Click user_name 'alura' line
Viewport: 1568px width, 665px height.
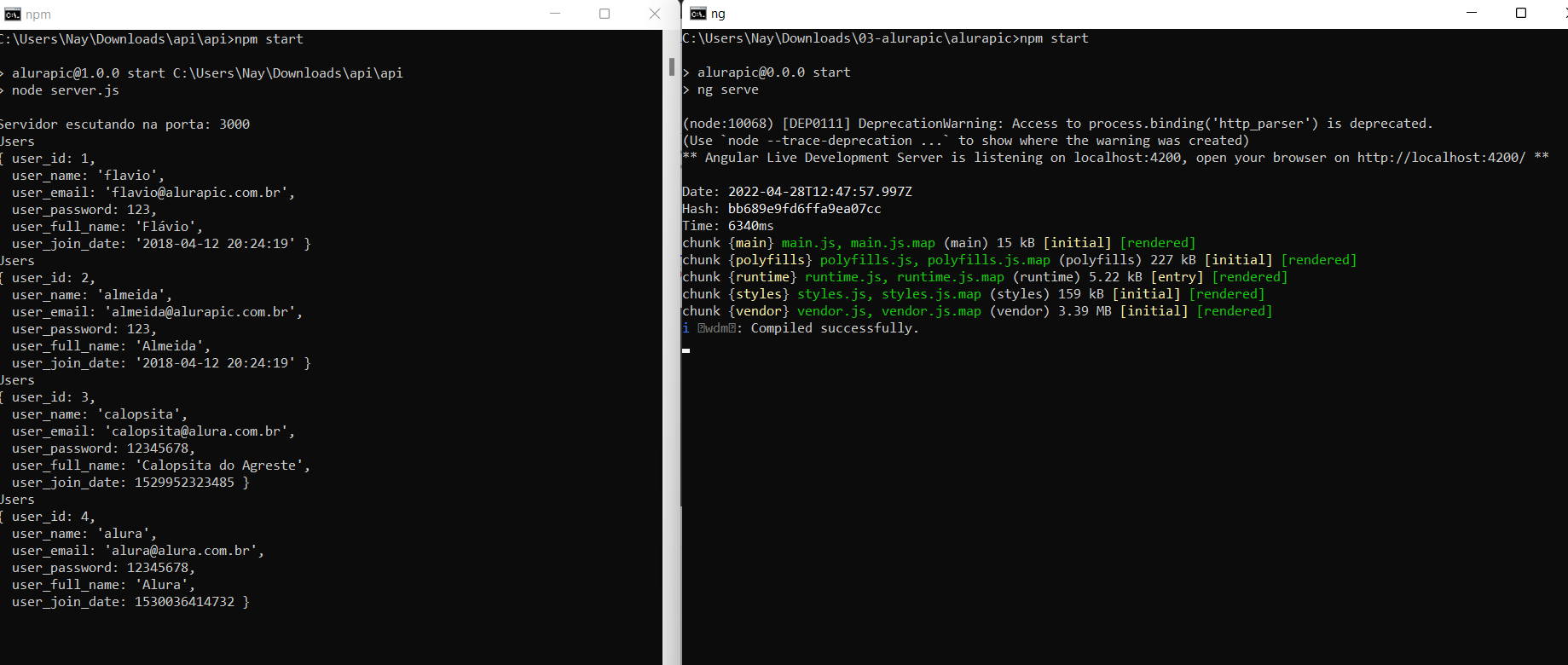pos(84,534)
